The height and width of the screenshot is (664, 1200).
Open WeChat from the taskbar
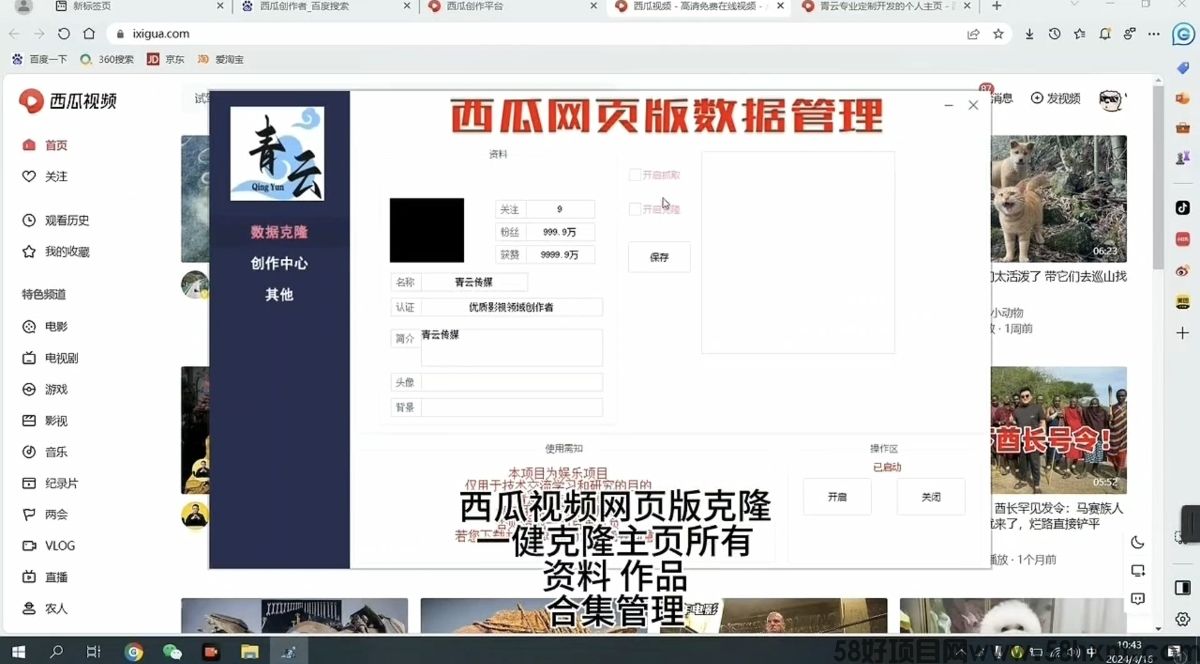pos(172,651)
